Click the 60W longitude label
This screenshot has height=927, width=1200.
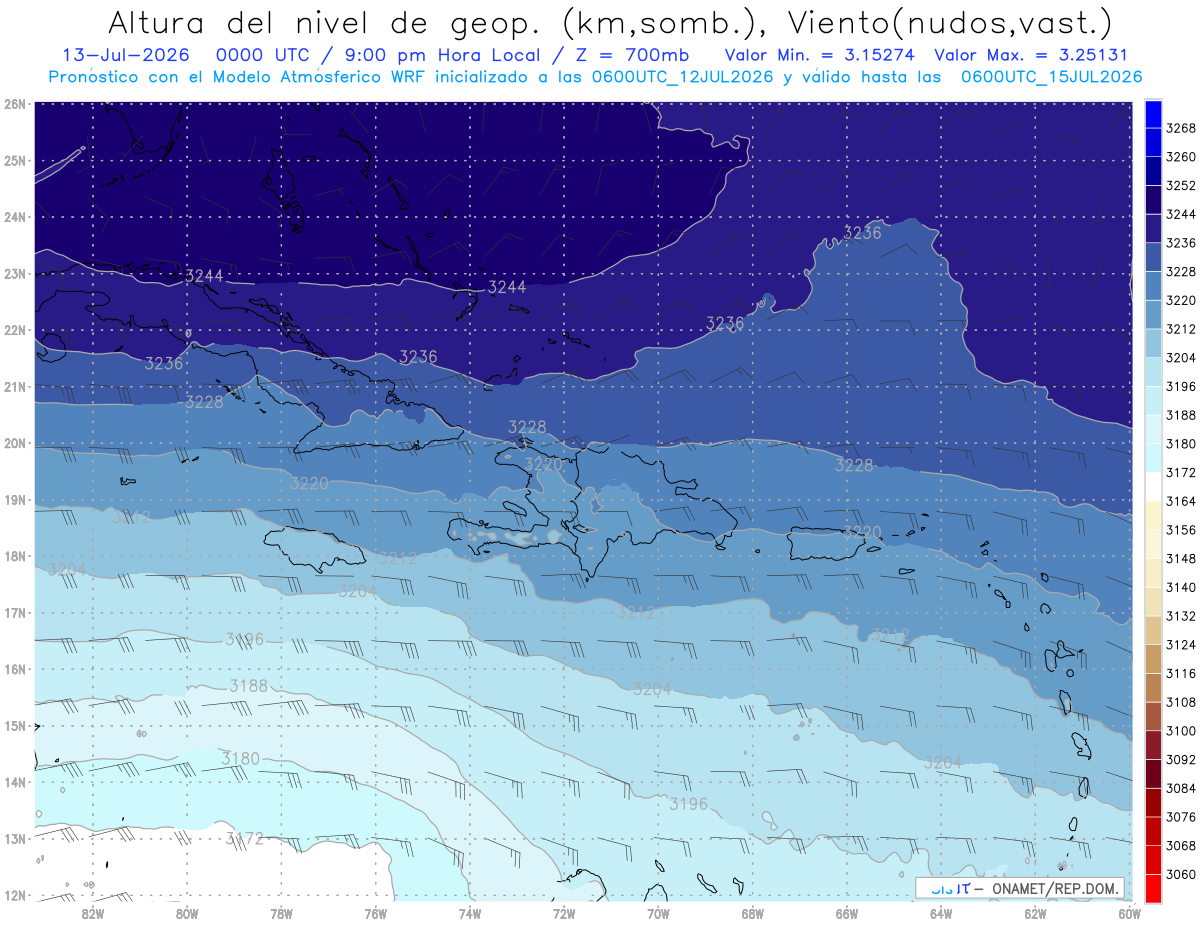(x=1130, y=913)
